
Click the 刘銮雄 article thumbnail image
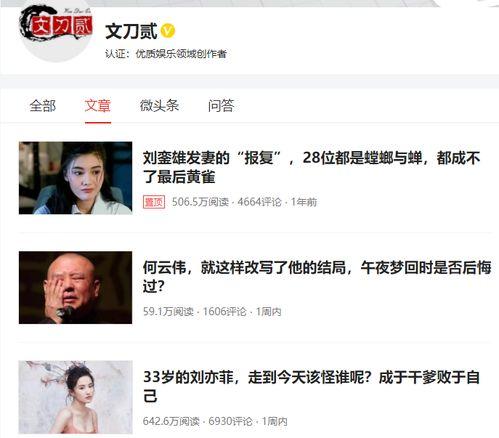76,178
